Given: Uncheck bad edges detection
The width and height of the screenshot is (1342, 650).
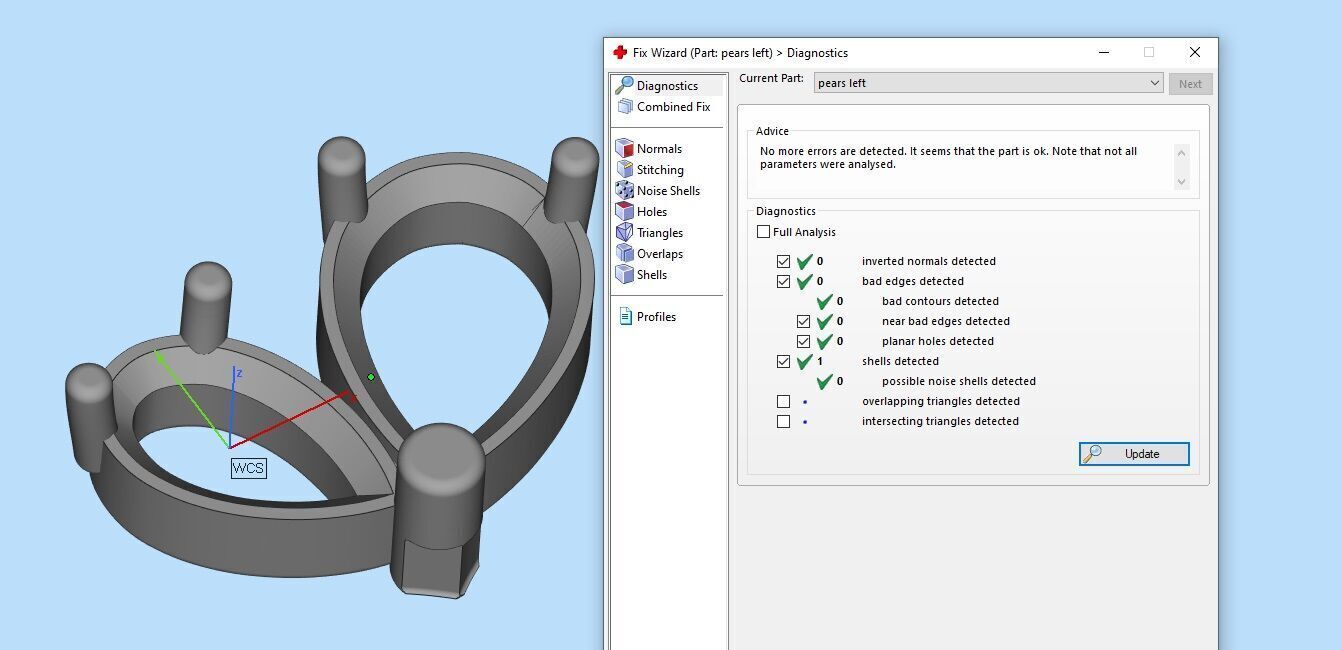Looking at the screenshot, I should pyautogui.click(x=783, y=281).
